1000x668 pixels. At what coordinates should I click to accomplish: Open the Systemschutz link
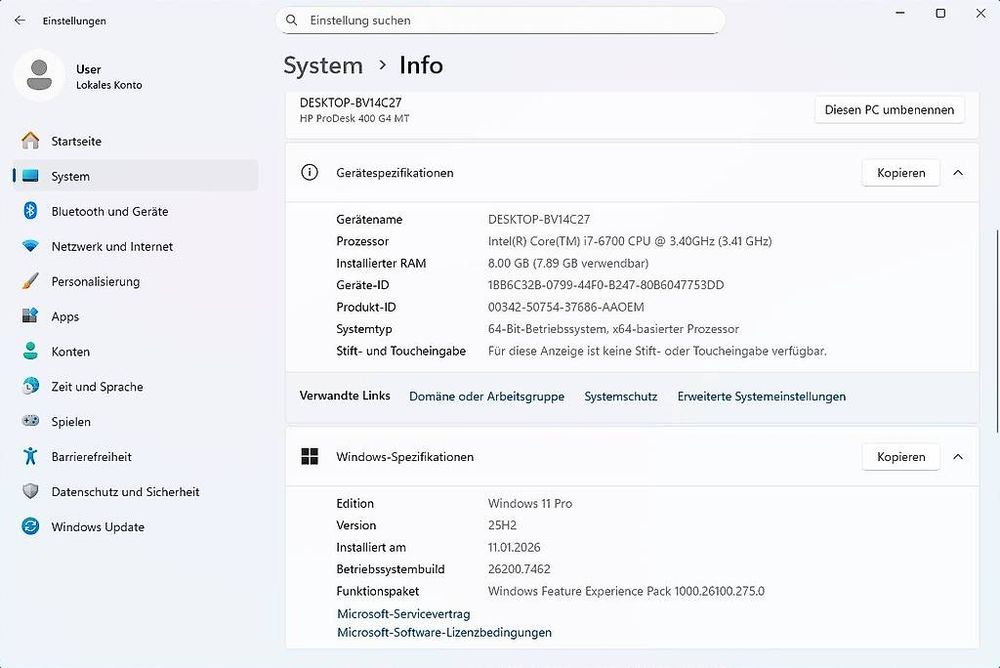(620, 396)
